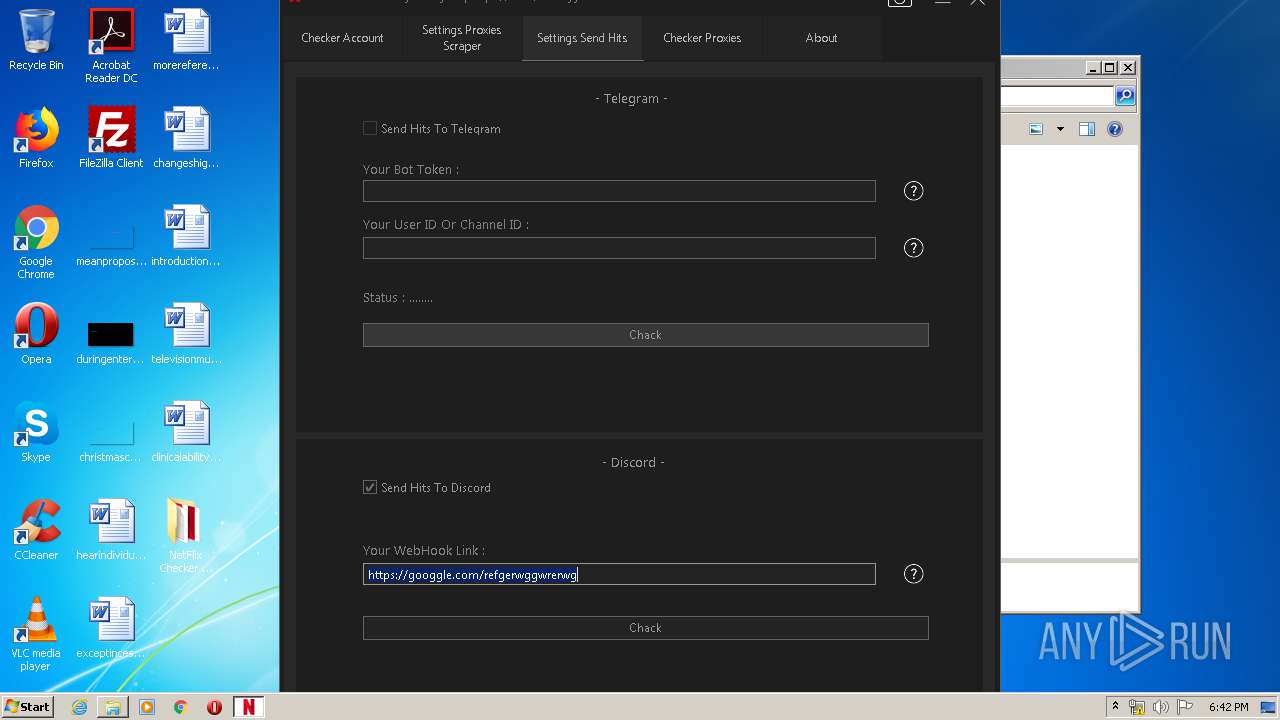
Task: Select televisionmu... Word document
Action: point(186,334)
